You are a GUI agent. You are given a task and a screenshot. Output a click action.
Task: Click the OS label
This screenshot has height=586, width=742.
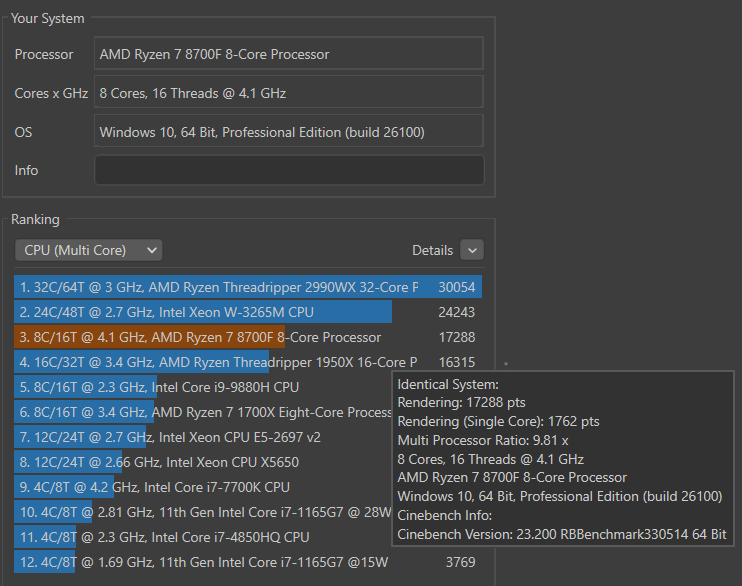point(23,132)
